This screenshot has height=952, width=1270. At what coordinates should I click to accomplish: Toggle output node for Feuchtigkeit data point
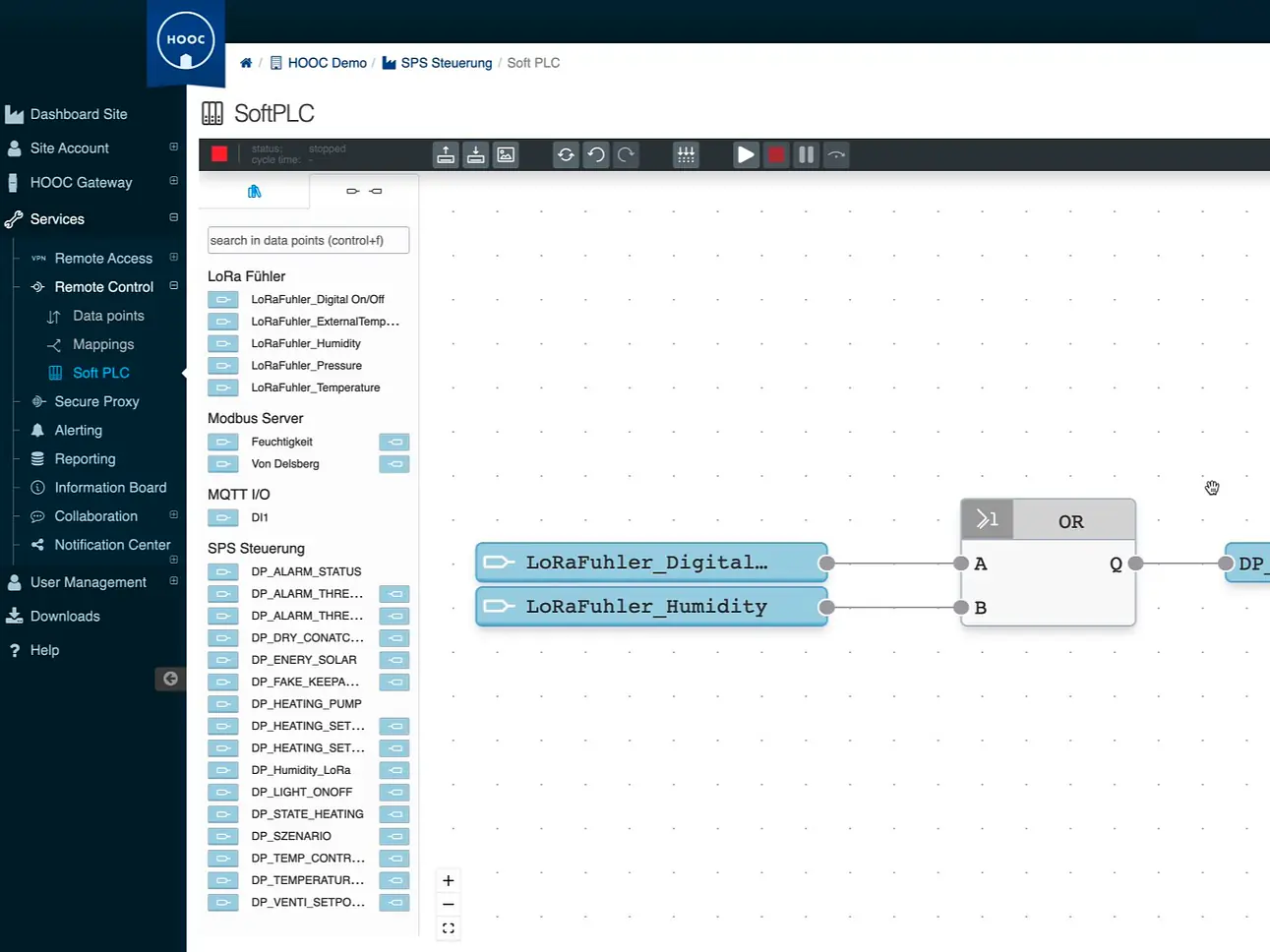pos(394,443)
